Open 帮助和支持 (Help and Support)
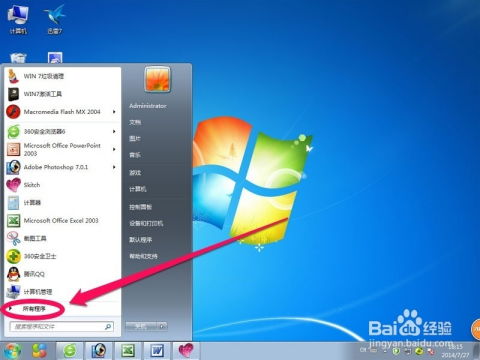Screen dimensions: 480x360 coord(143,256)
